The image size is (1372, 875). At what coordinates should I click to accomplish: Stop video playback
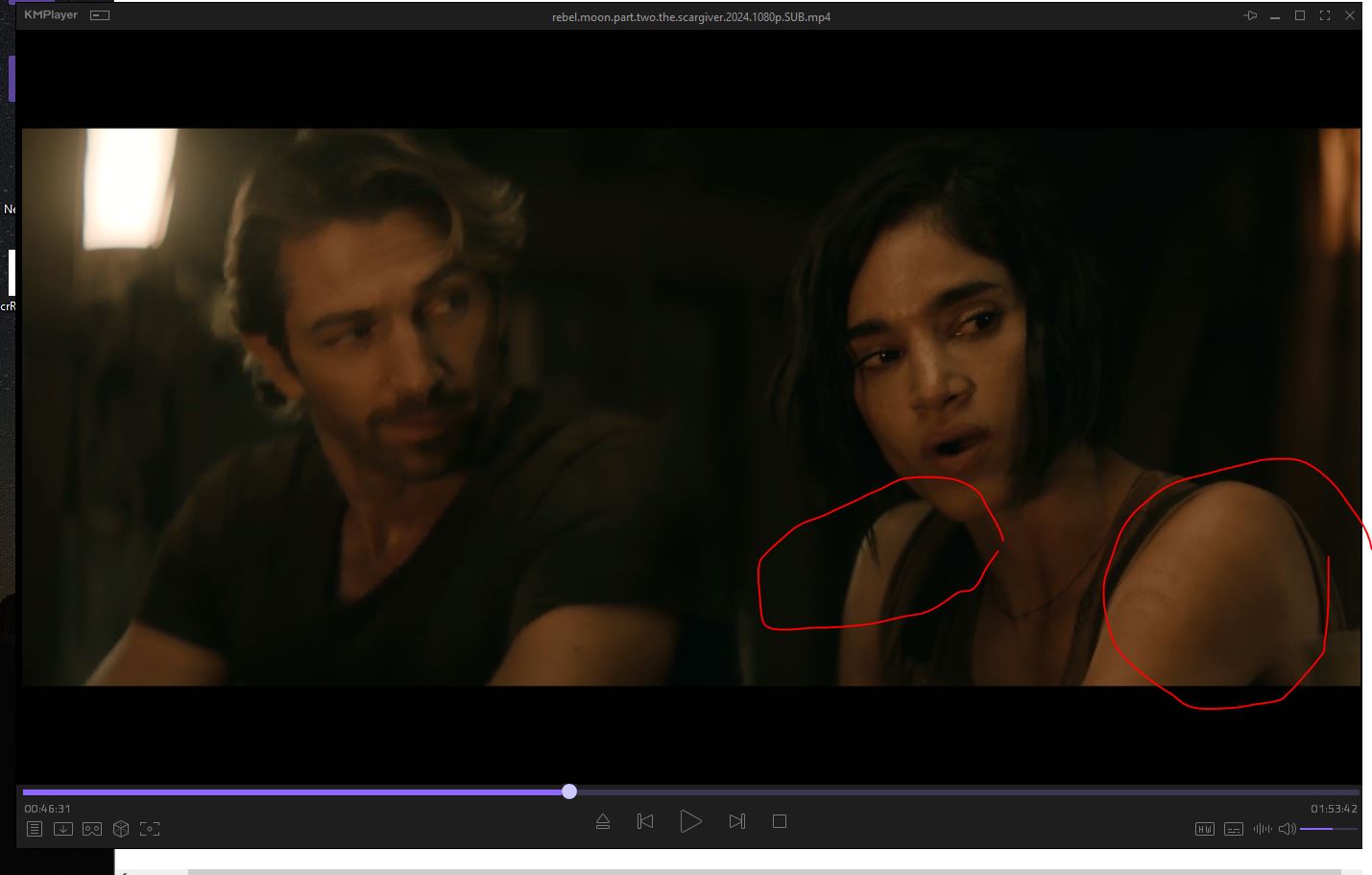(780, 821)
